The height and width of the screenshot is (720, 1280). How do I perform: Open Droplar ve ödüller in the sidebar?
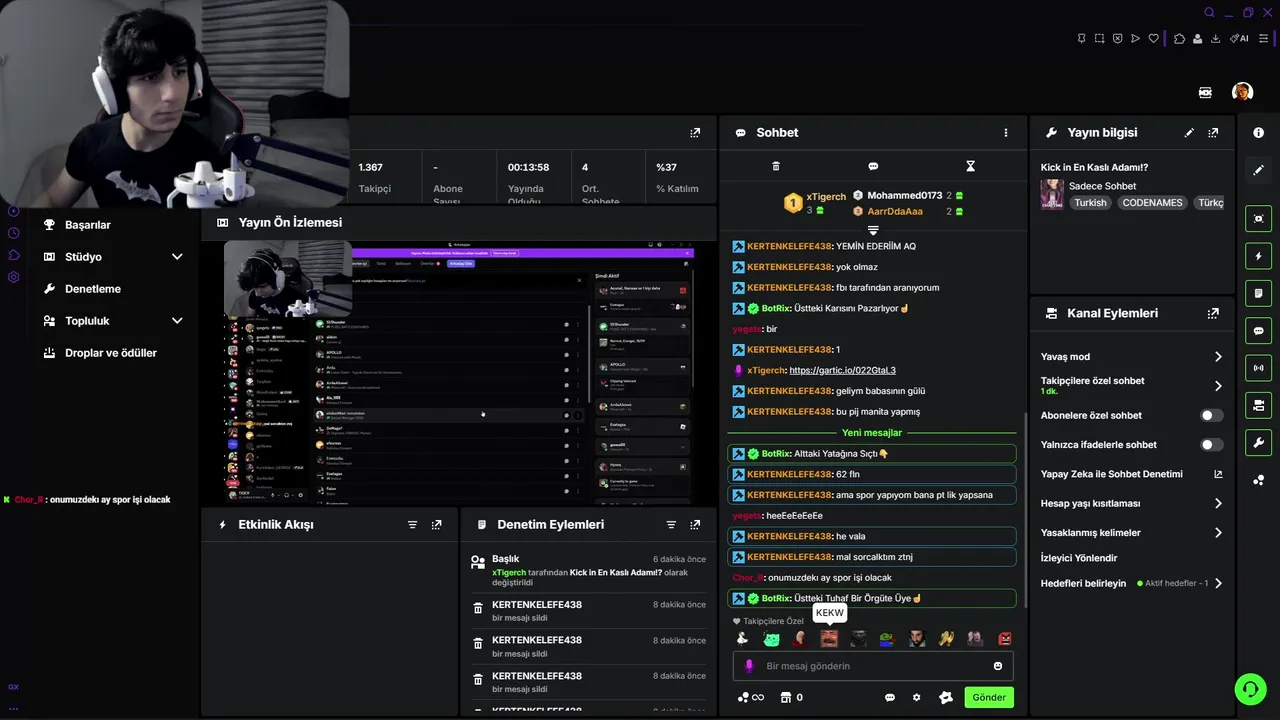(111, 353)
